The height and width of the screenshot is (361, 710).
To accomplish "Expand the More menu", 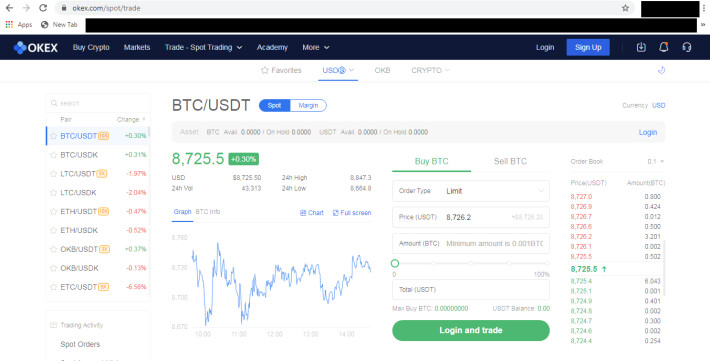I will coord(316,48).
